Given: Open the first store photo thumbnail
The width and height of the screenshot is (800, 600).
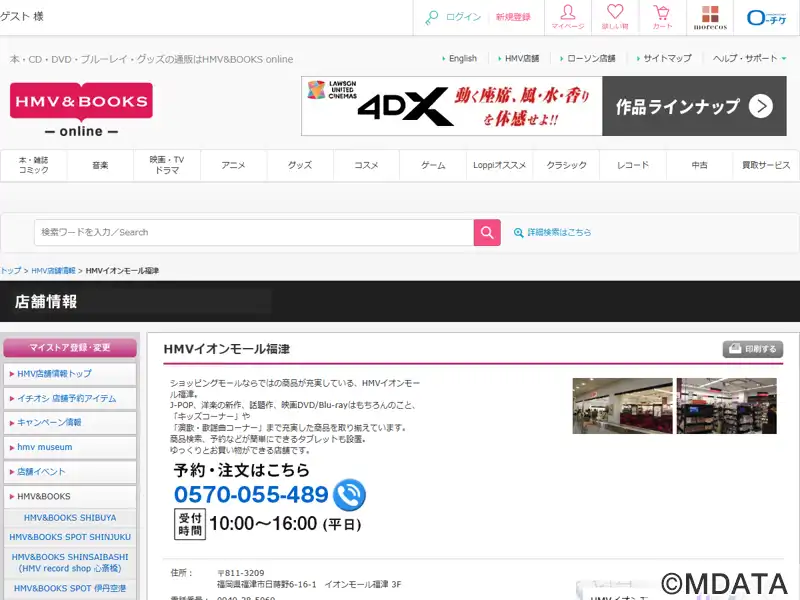Looking at the screenshot, I should pos(621,405).
